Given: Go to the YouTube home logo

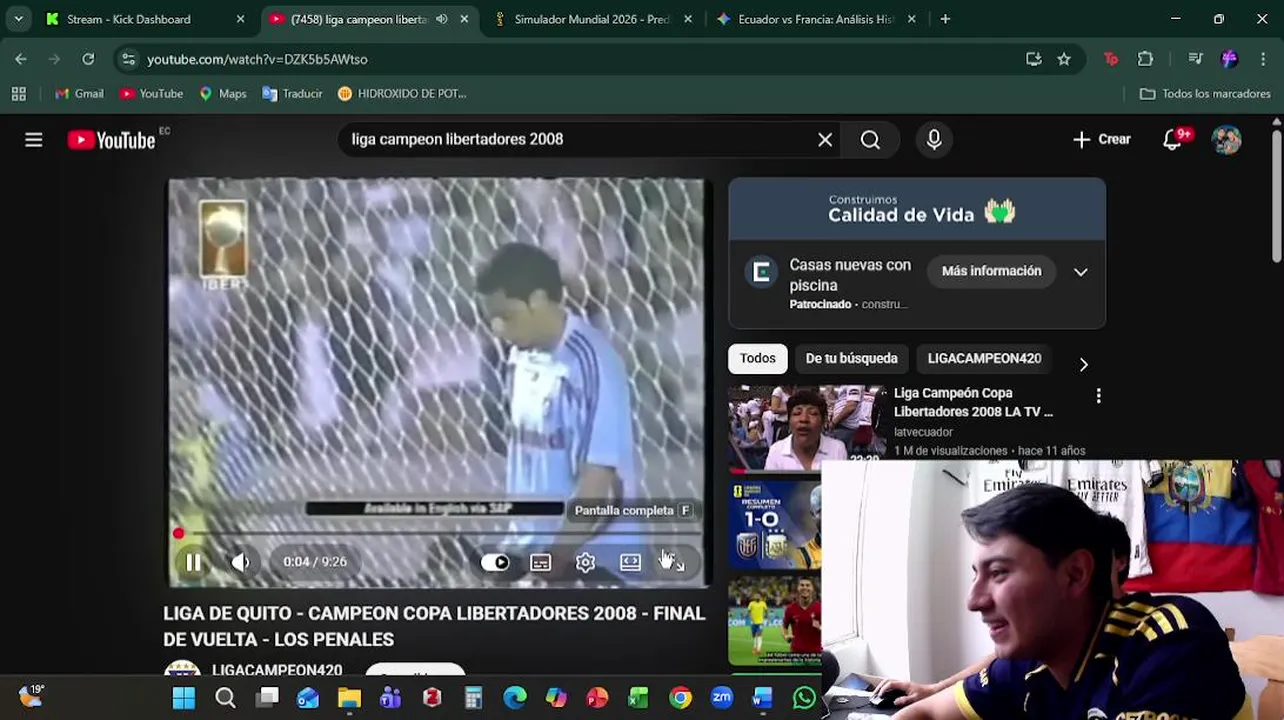Looking at the screenshot, I should [x=111, y=140].
